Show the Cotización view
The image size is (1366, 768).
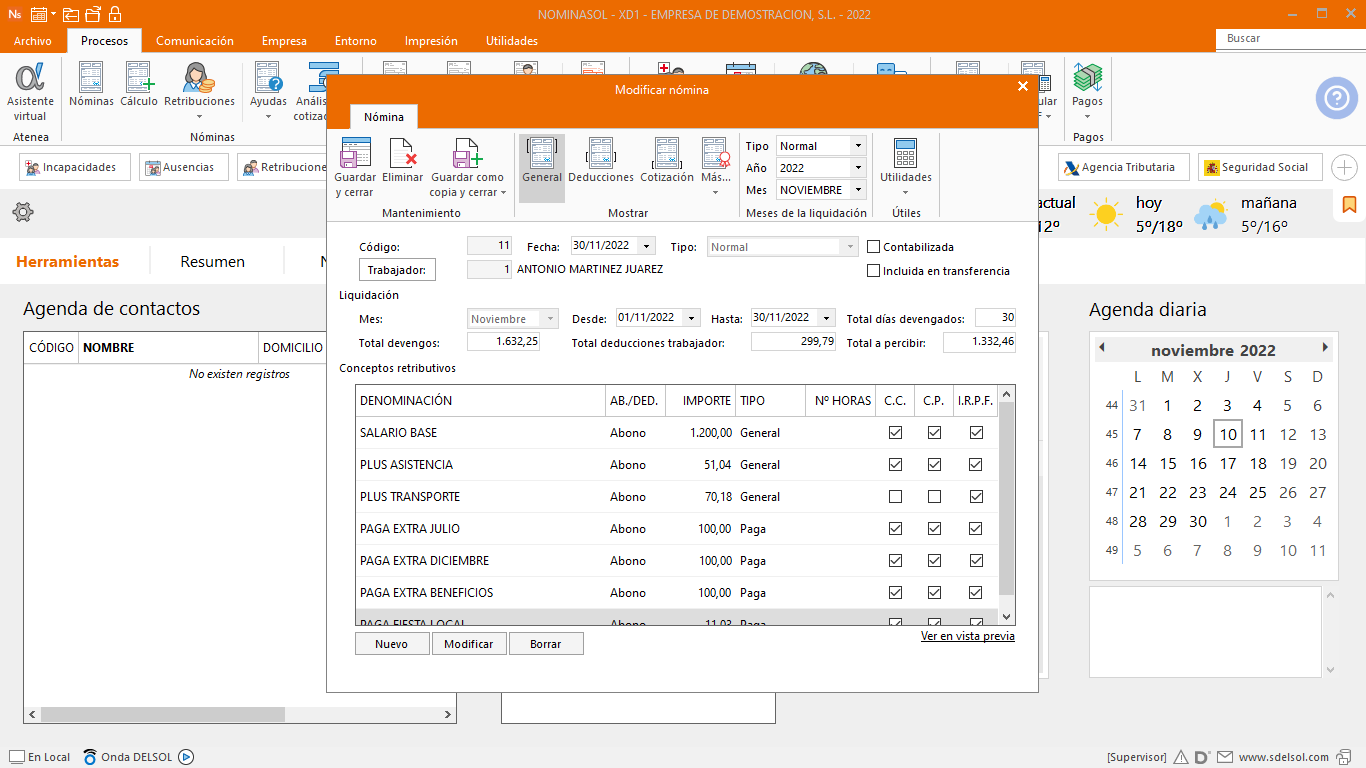tap(667, 162)
